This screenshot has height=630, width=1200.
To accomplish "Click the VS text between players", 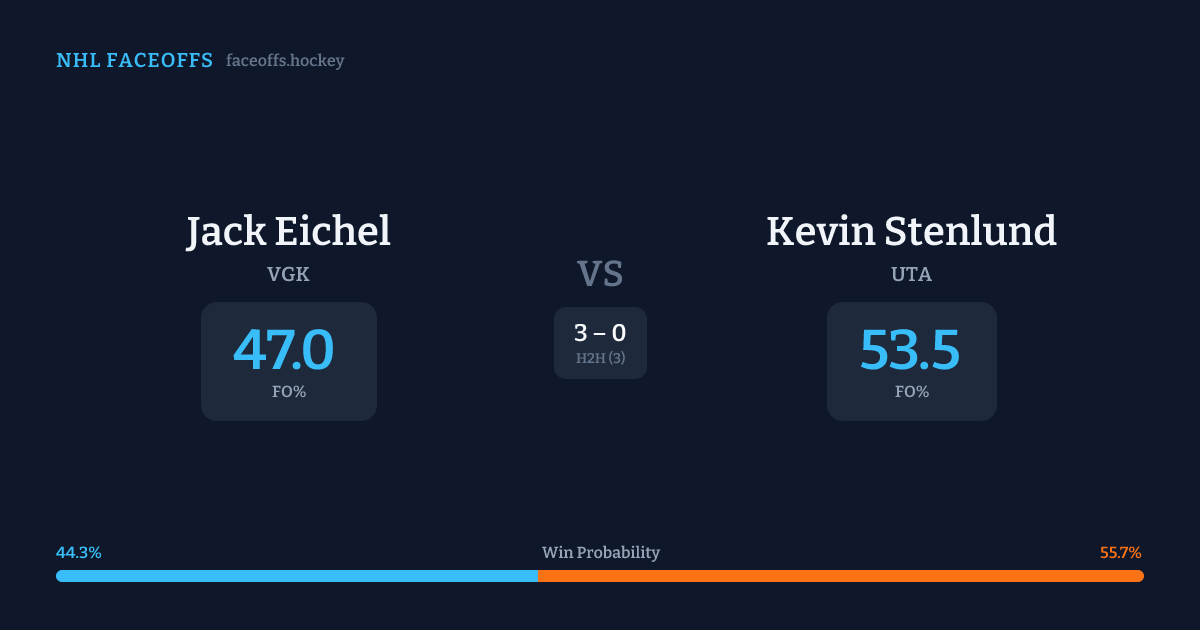I will click(x=600, y=274).
